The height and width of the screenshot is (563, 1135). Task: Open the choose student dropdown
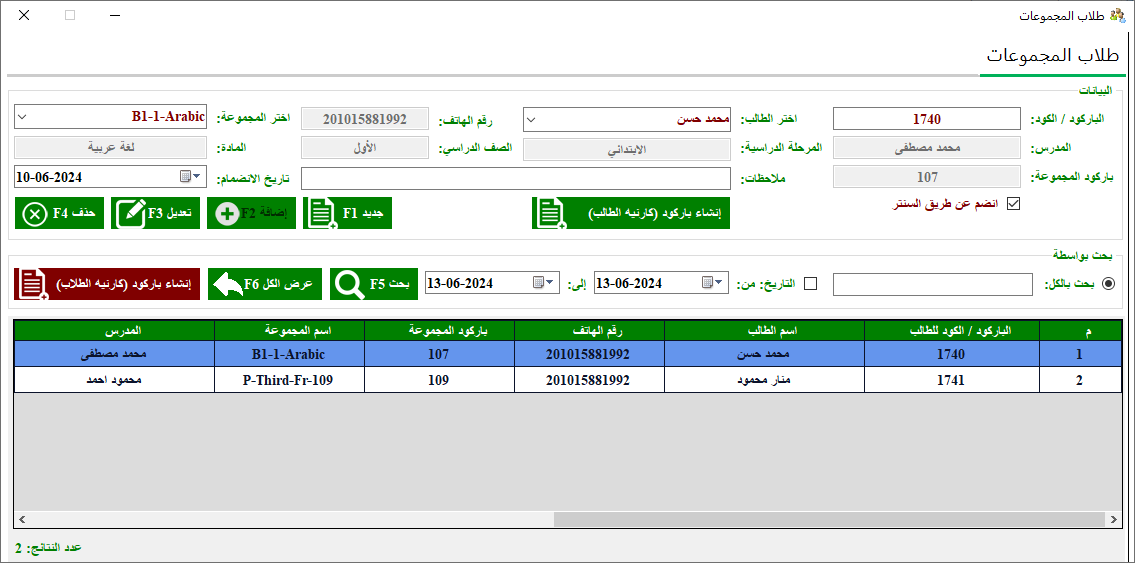coord(531,119)
